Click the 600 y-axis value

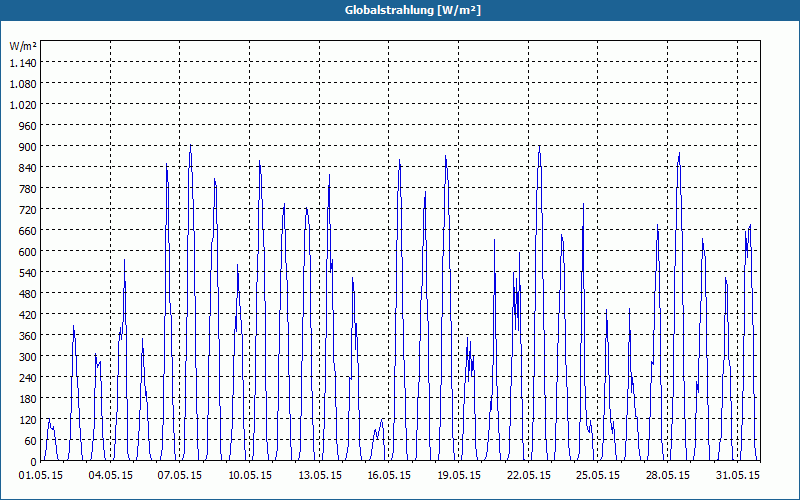click(28, 252)
